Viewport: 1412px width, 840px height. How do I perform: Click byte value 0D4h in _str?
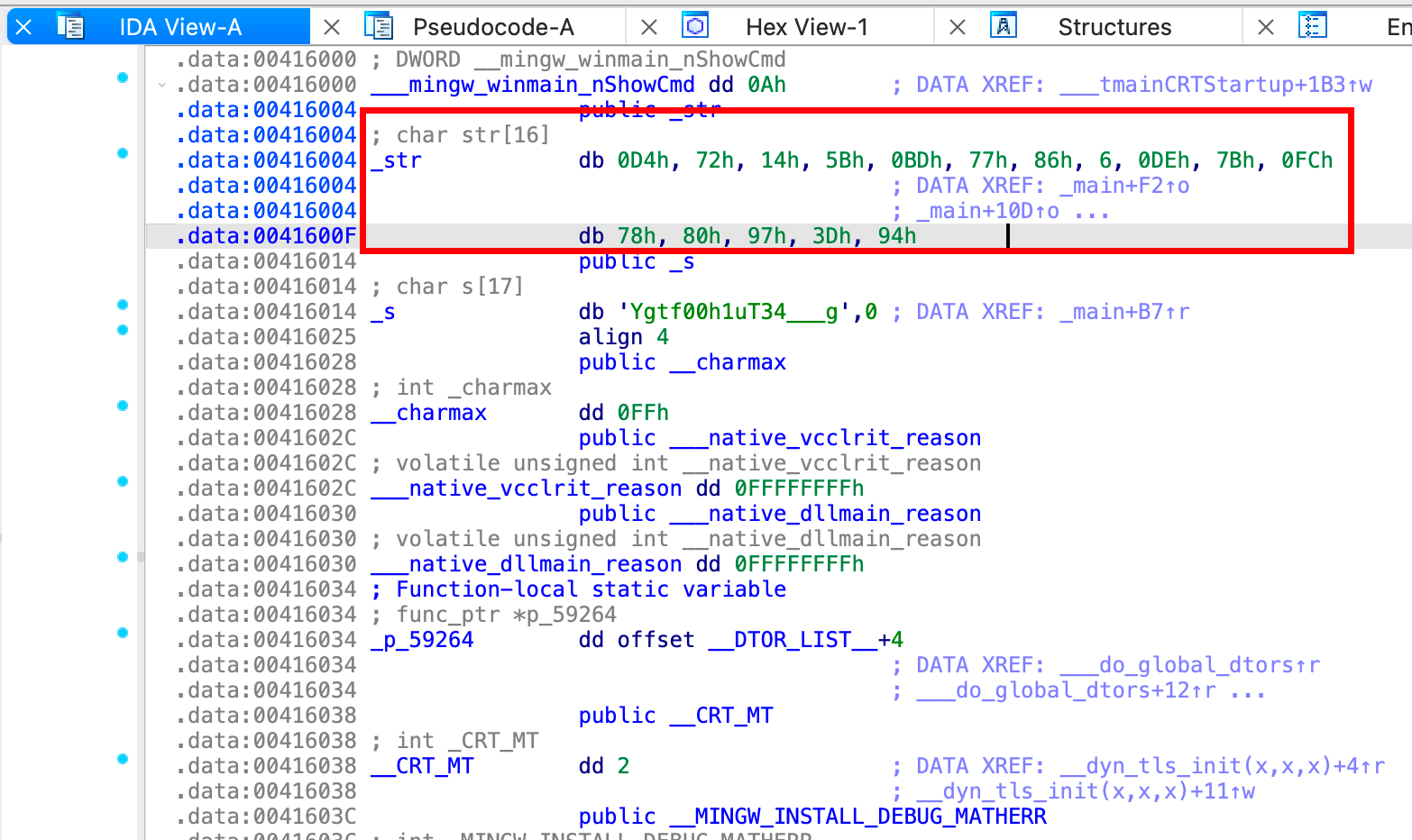point(643,160)
